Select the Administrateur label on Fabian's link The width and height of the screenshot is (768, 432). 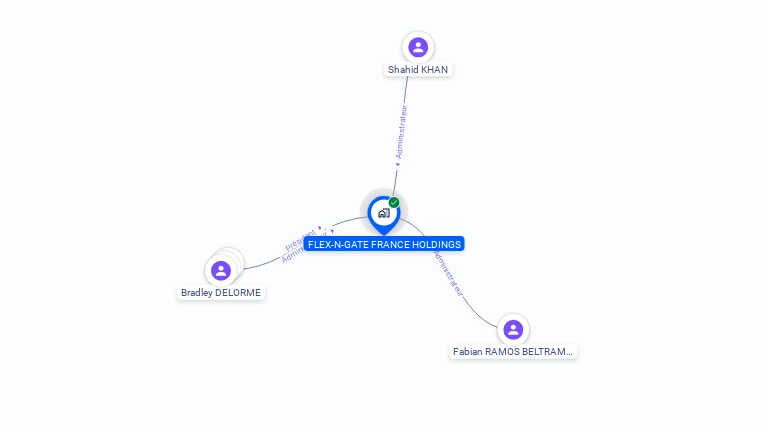click(448, 273)
